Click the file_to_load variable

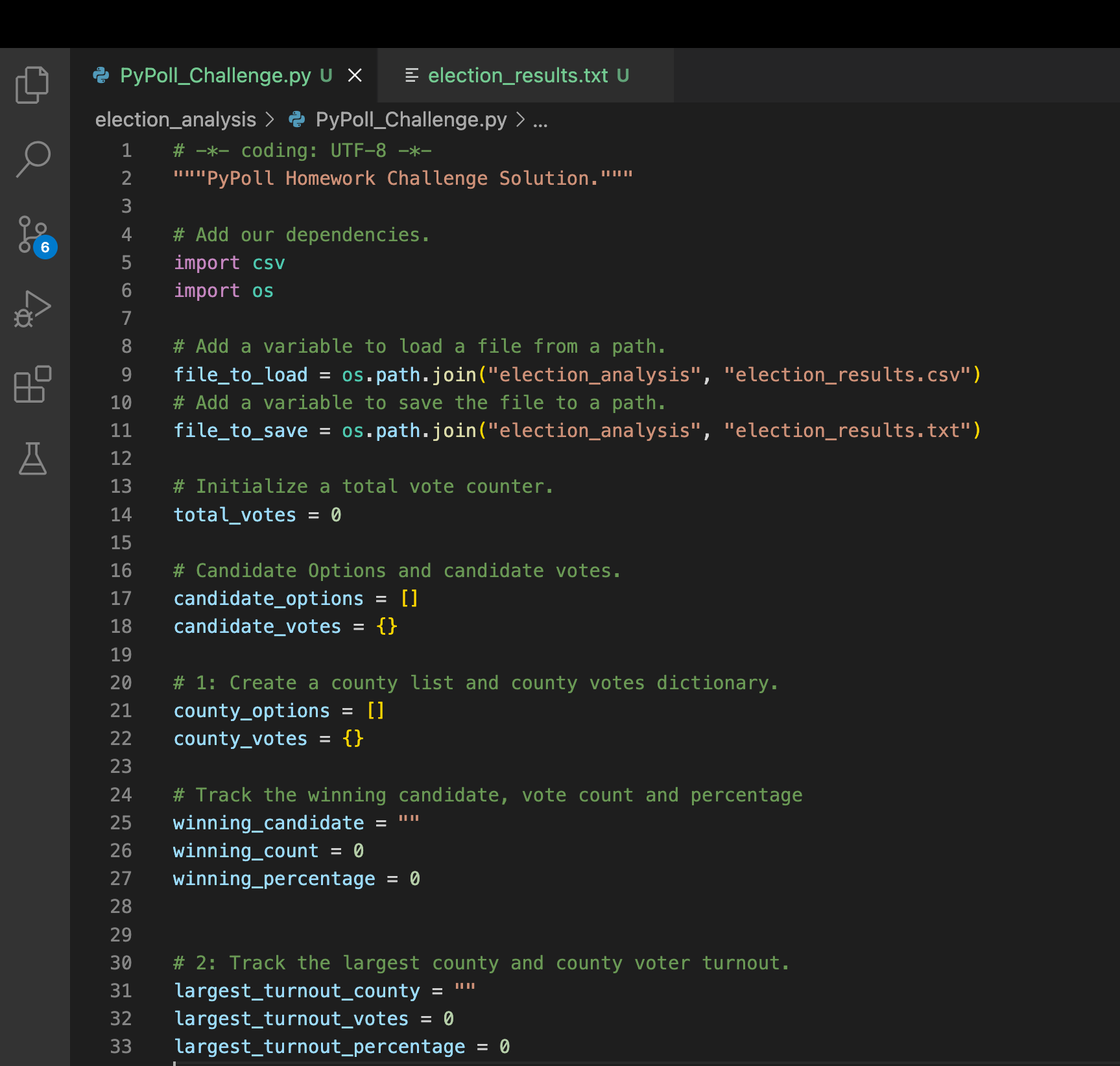point(241,375)
